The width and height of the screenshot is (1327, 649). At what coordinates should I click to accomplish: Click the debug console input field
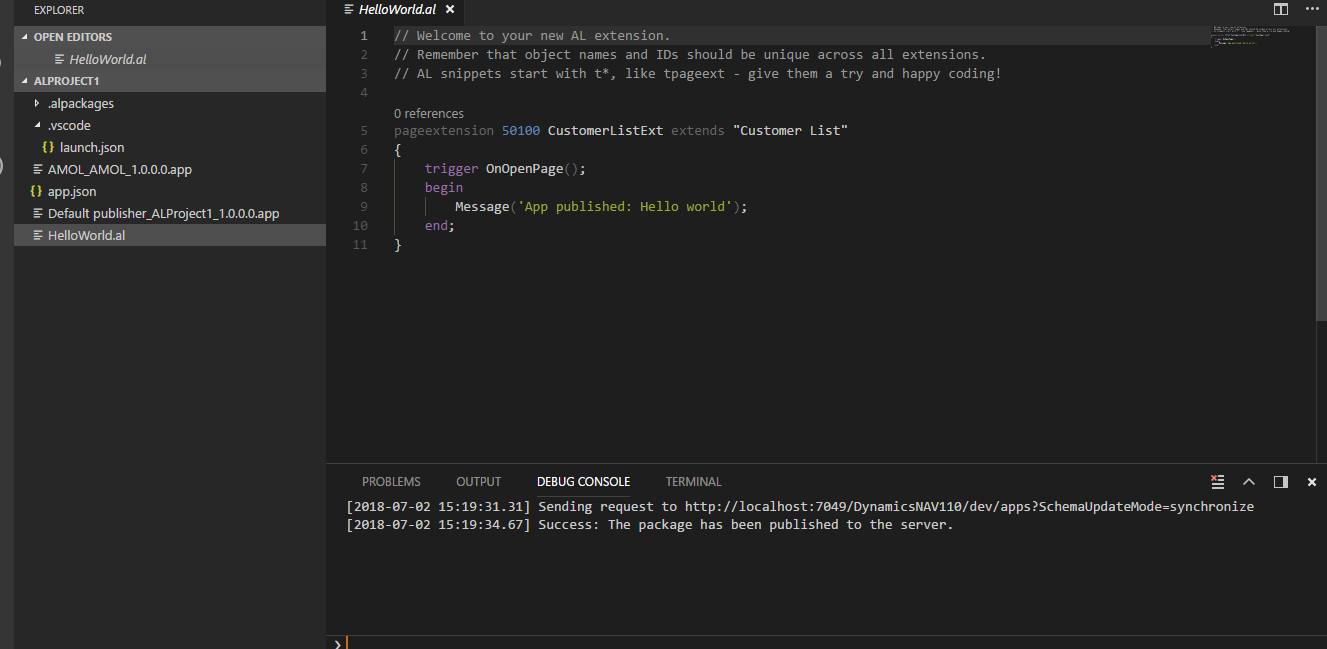(x=830, y=642)
